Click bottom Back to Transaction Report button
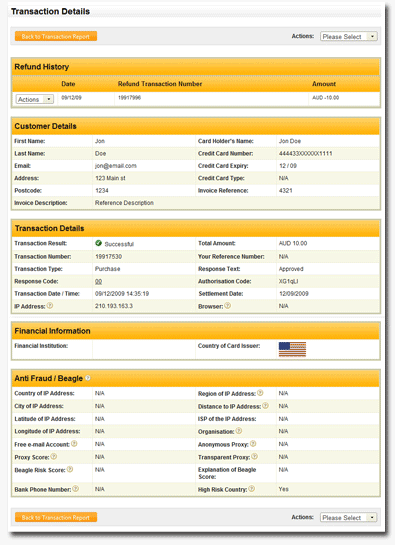Image resolution: width=395 pixels, height=545 pixels. (x=56, y=518)
